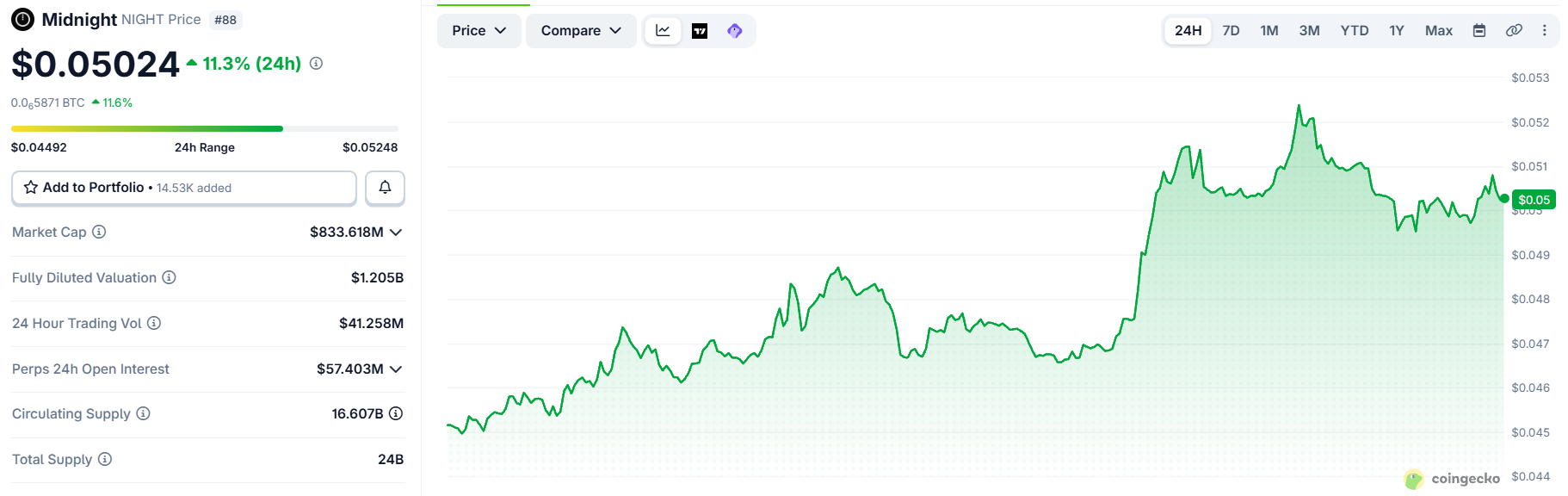Click the Perps 24h Open Interest label

(x=90, y=369)
